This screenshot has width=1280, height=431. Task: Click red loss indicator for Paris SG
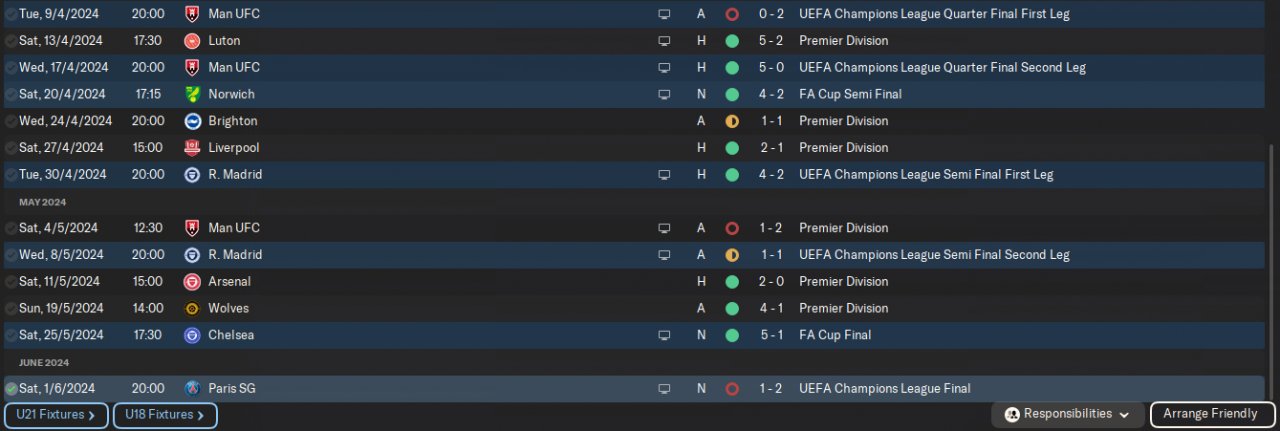732,388
